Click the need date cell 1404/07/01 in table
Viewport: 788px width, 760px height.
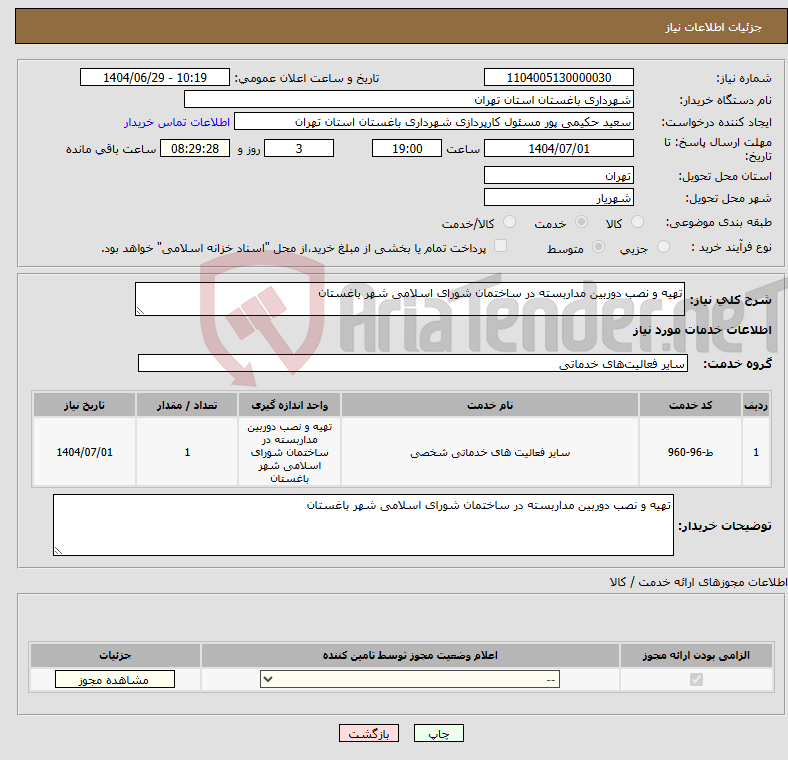click(84, 452)
